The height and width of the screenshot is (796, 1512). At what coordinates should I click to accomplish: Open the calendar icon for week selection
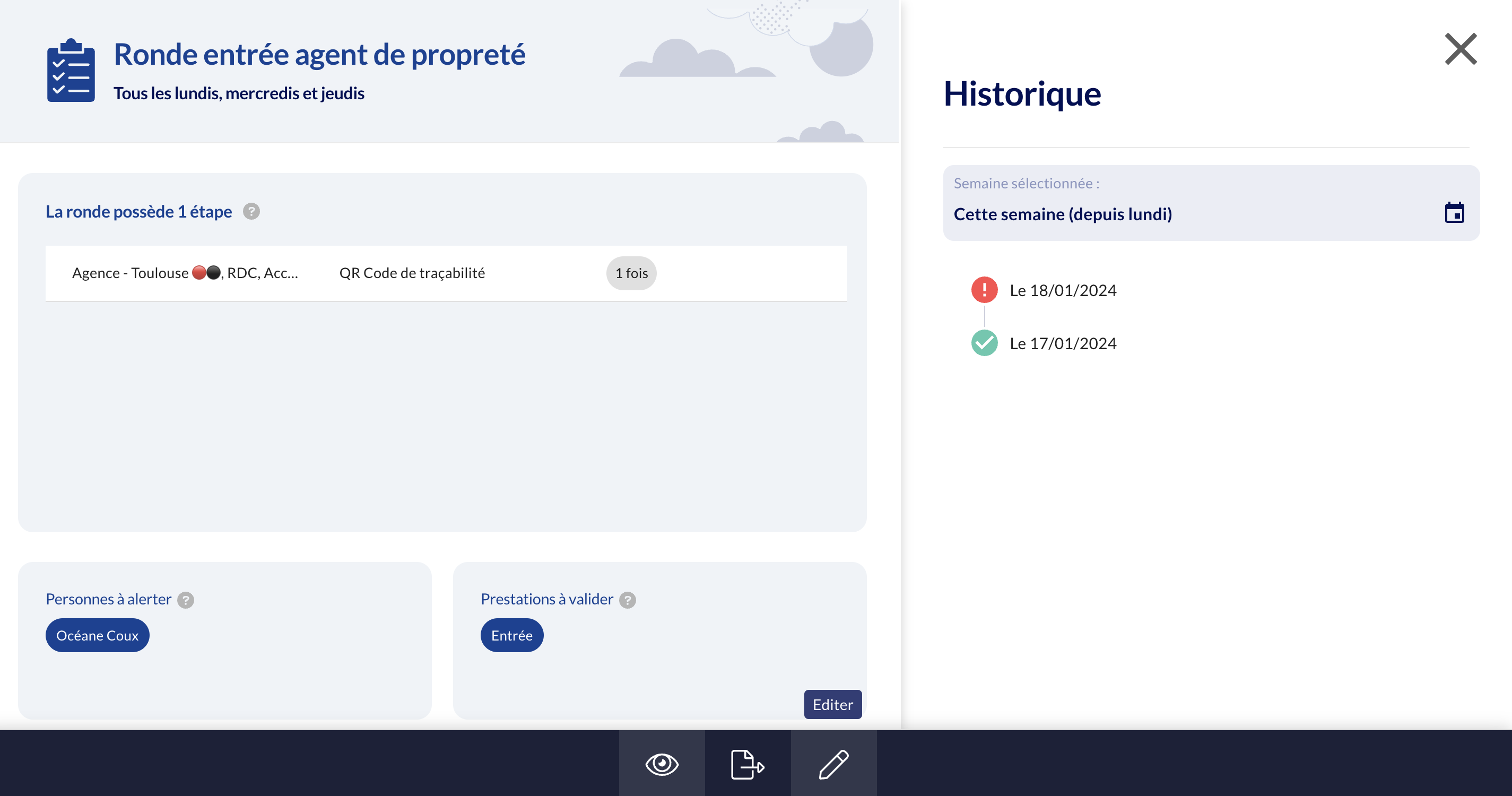point(1454,212)
